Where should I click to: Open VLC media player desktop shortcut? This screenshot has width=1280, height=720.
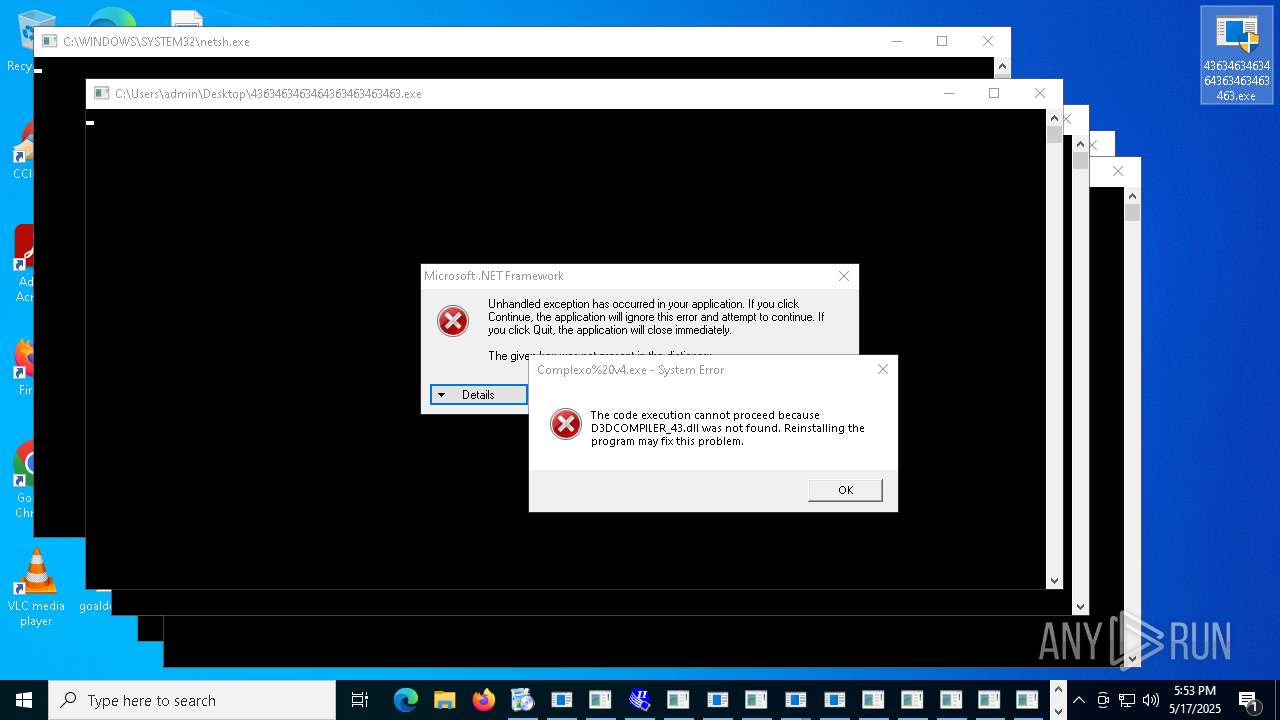tap(36, 588)
